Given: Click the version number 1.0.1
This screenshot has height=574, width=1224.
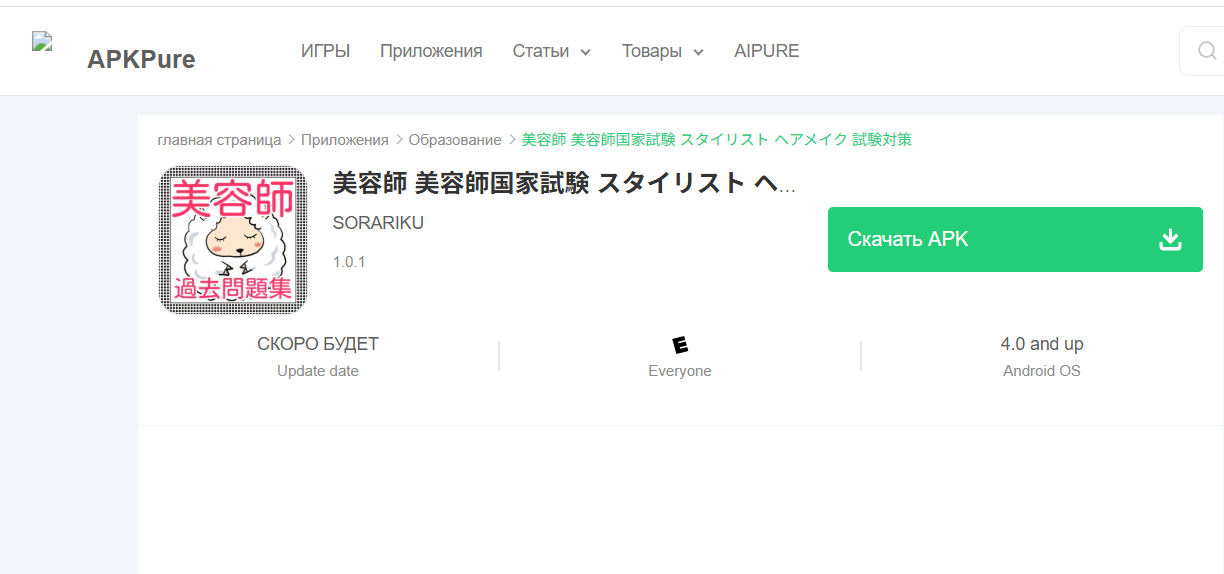Looking at the screenshot, I should point(349,262).
